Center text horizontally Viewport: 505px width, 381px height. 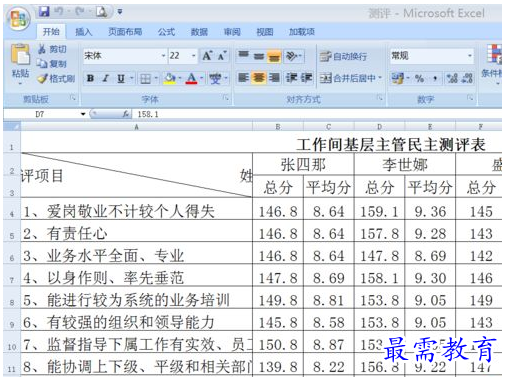(259, 78)
